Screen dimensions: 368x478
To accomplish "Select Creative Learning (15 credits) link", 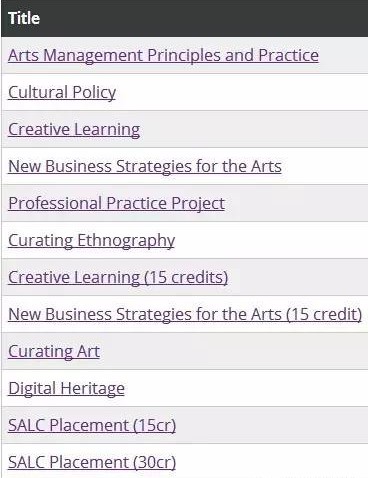I will coord(118,277).
